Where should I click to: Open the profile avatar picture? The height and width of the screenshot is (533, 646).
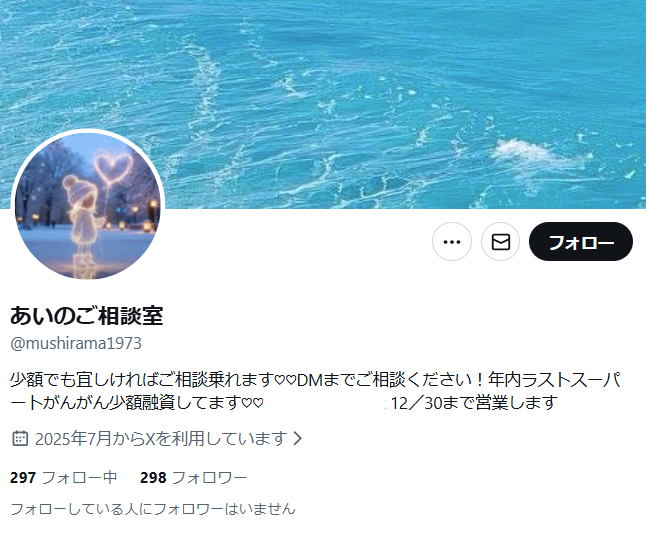pos(88,206)
